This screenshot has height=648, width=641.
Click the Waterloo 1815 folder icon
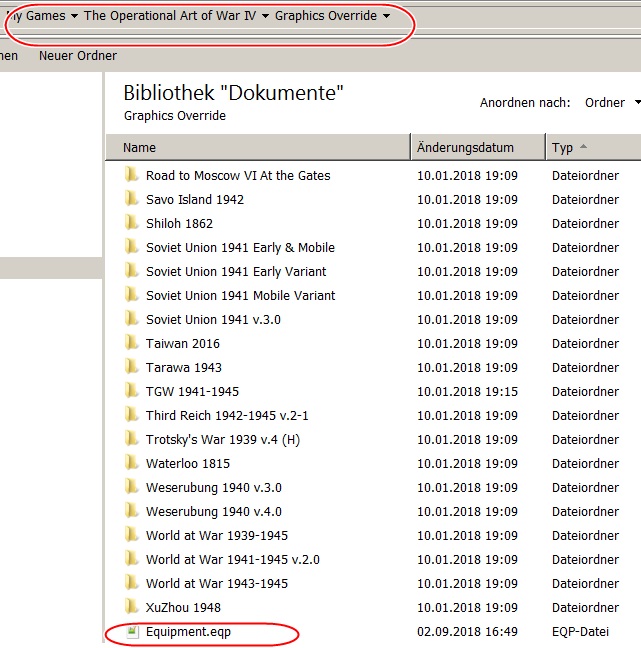pyautogui.click(x=131, y=463)
